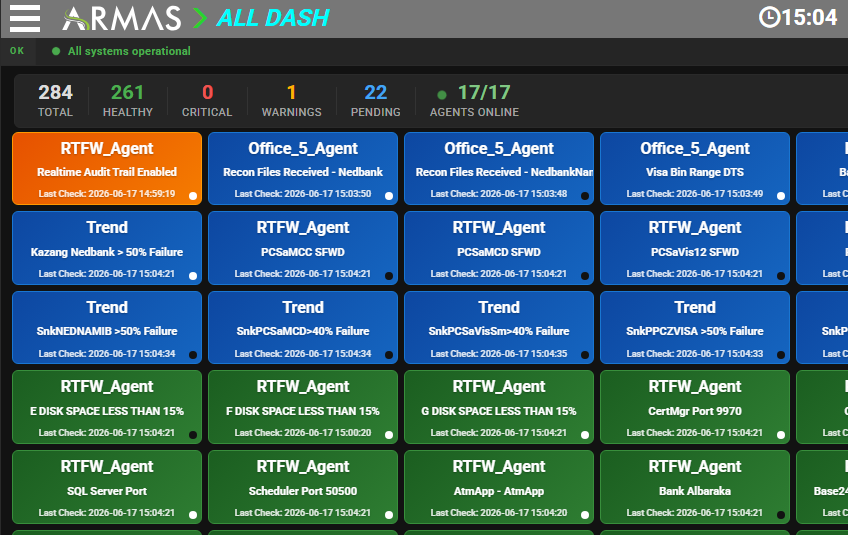
Task: Click F DISK SPACE LESS THAN 15% text
Action: pos(303,411)
